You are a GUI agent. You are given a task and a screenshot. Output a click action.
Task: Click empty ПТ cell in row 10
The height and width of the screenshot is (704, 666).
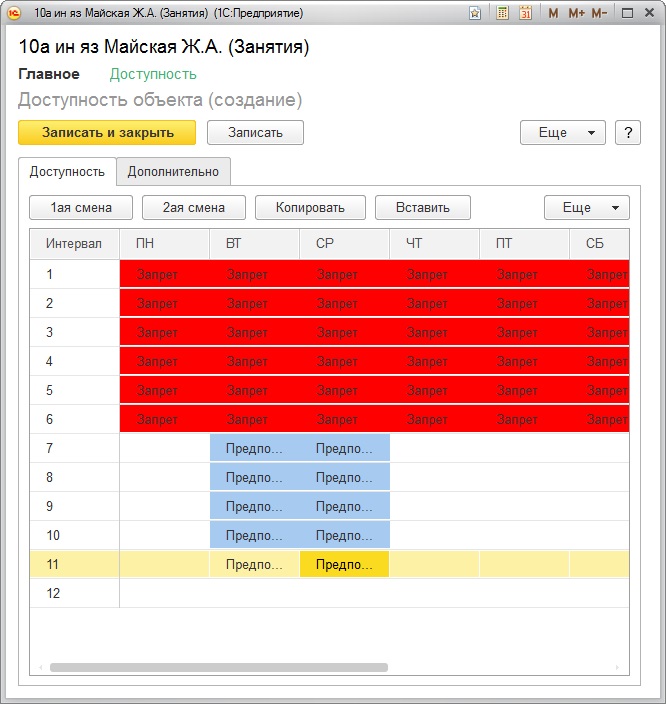point(525,535)
